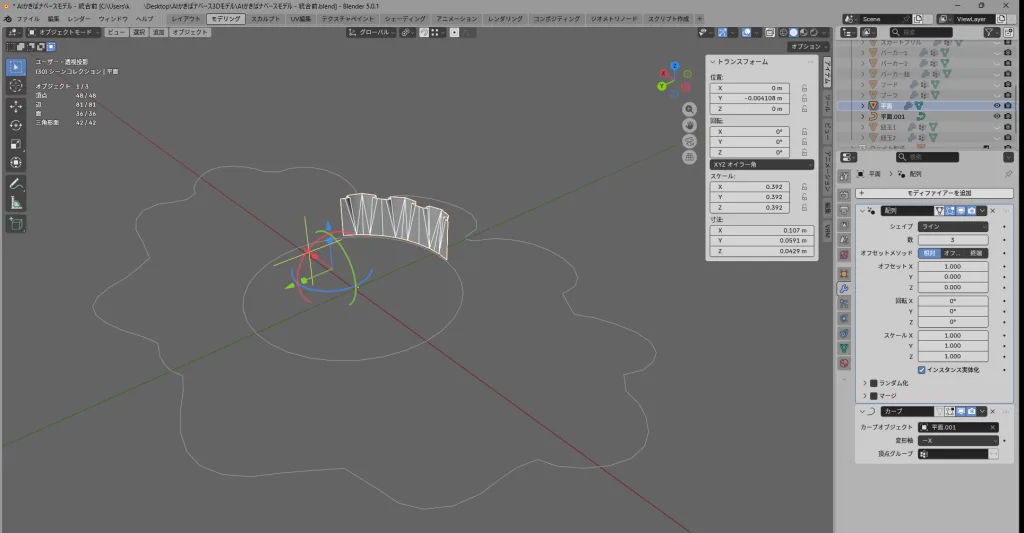Open the シェイプ ライン dropdown

coord(953,227)
